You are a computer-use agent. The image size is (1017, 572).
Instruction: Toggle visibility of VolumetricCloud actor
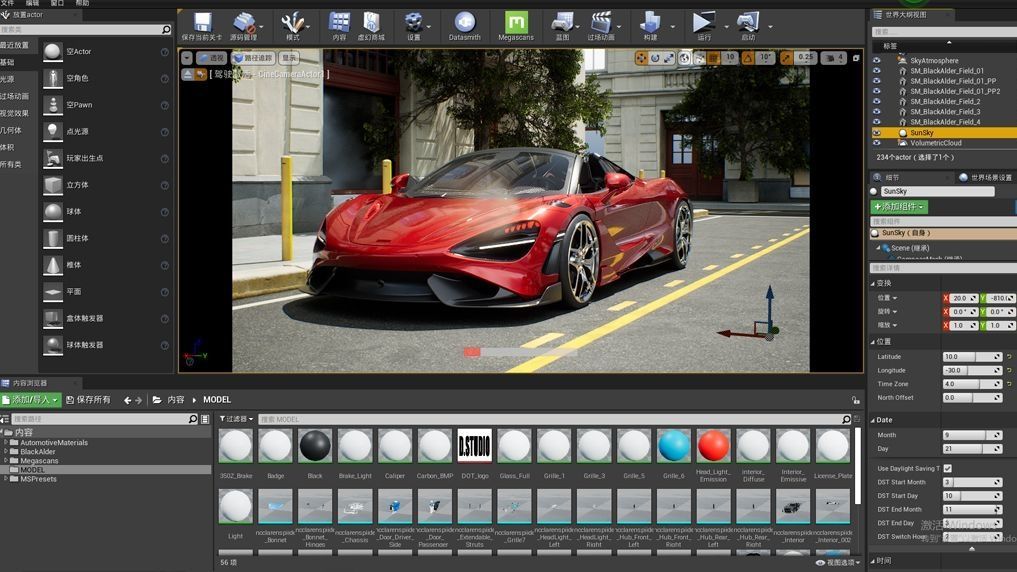877,143
